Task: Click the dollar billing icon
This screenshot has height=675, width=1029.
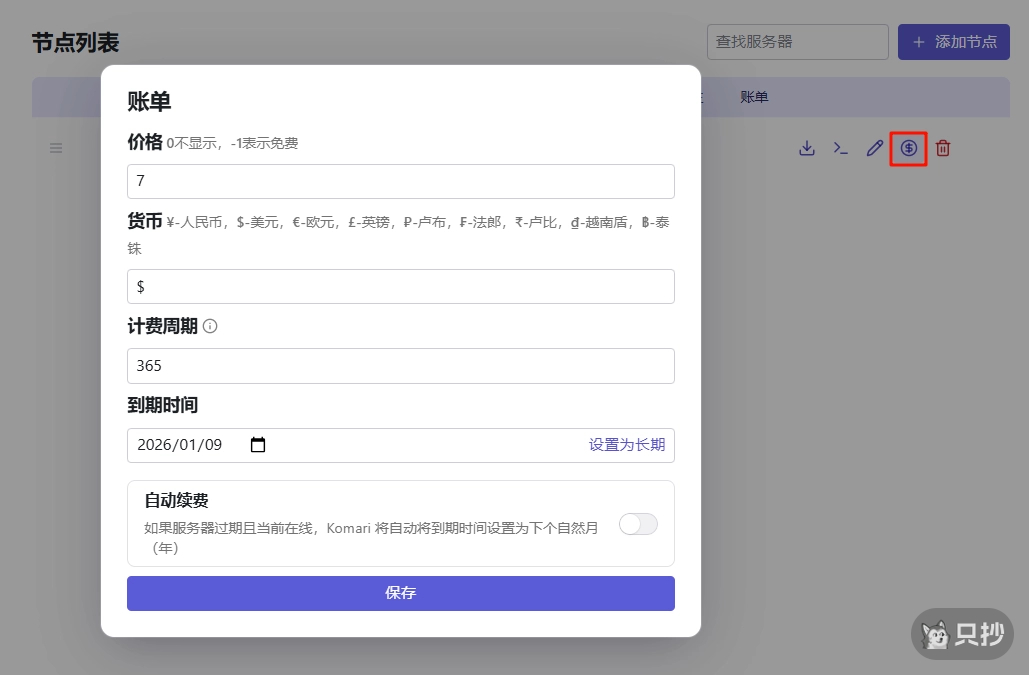Action: (908, 148)
